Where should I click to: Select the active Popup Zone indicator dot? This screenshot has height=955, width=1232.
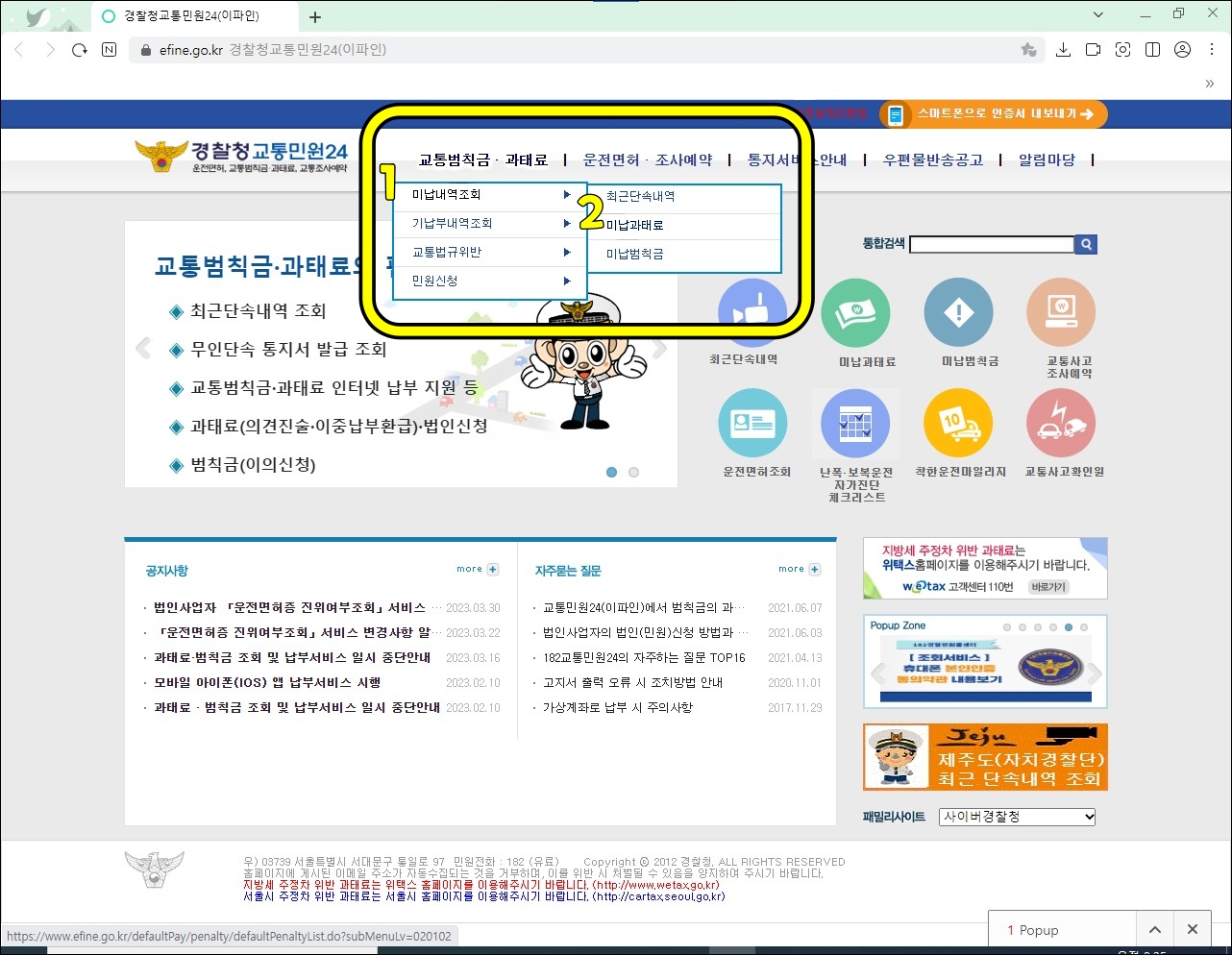[1069, 627]
